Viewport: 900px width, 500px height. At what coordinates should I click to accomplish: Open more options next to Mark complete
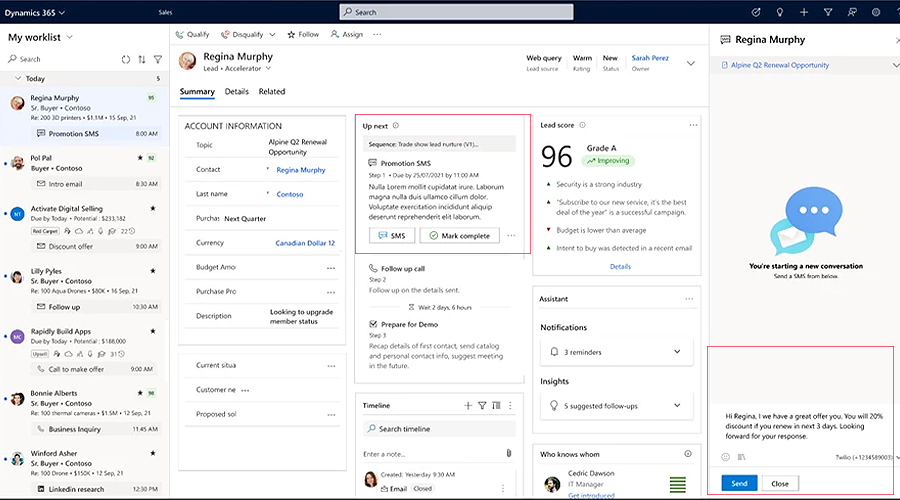click(511, 235)
